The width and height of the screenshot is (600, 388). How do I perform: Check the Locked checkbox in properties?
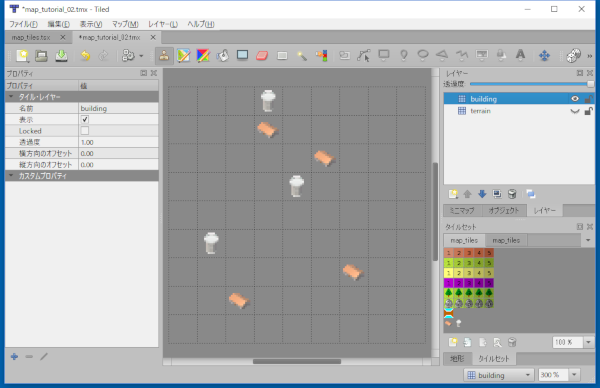pyautogui.click(x=85, y=131)
